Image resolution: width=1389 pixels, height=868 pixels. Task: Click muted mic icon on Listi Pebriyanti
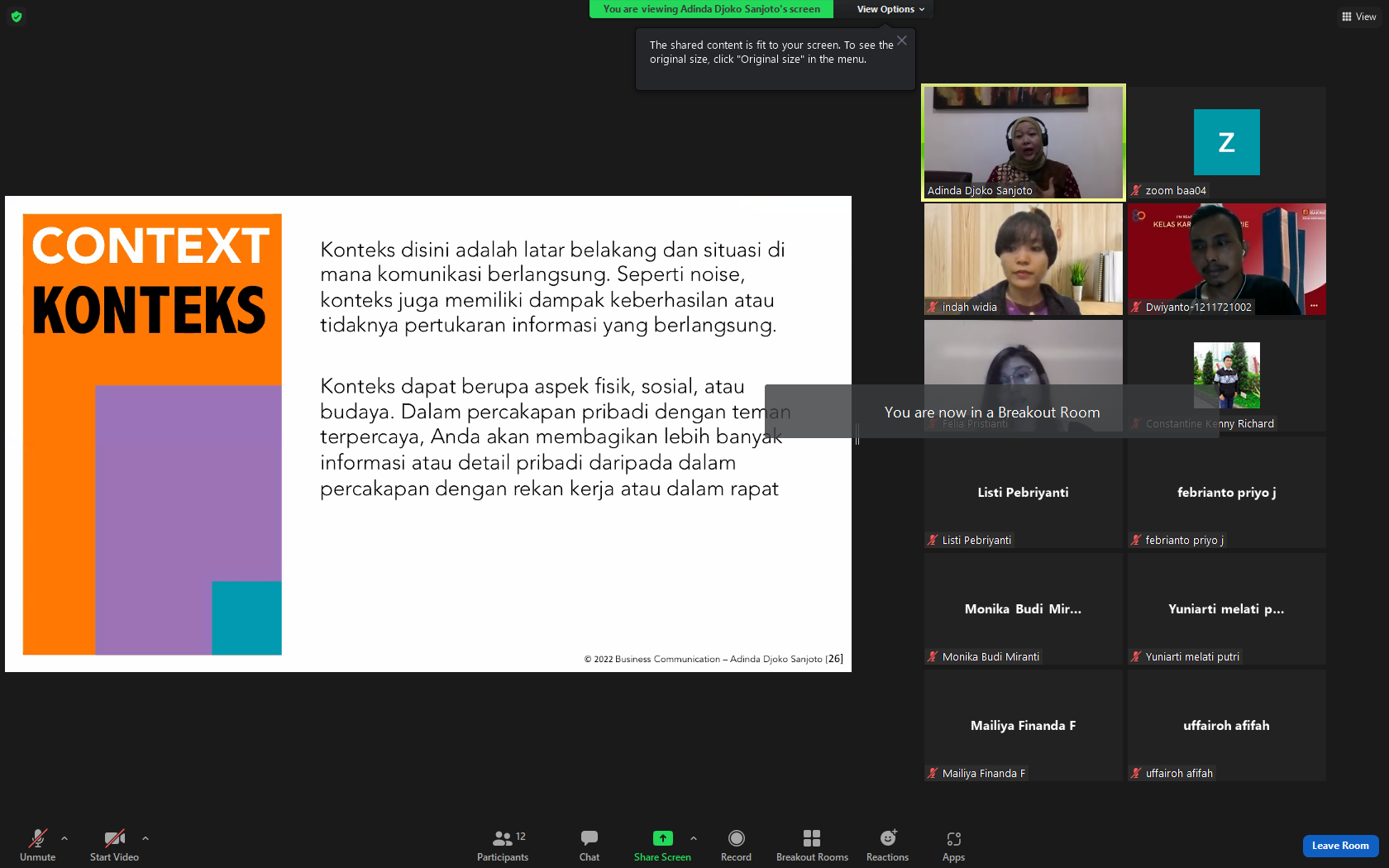point(933,541)
